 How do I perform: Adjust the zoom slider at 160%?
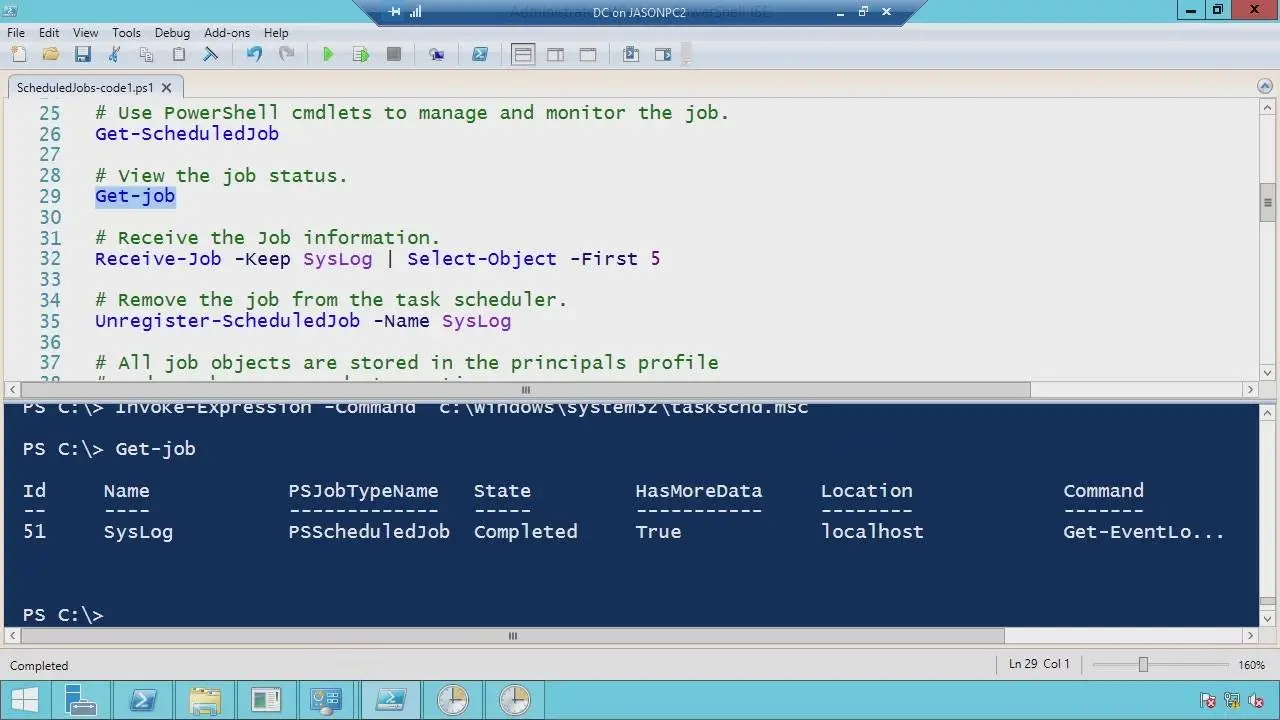[x=1143, y=664]
